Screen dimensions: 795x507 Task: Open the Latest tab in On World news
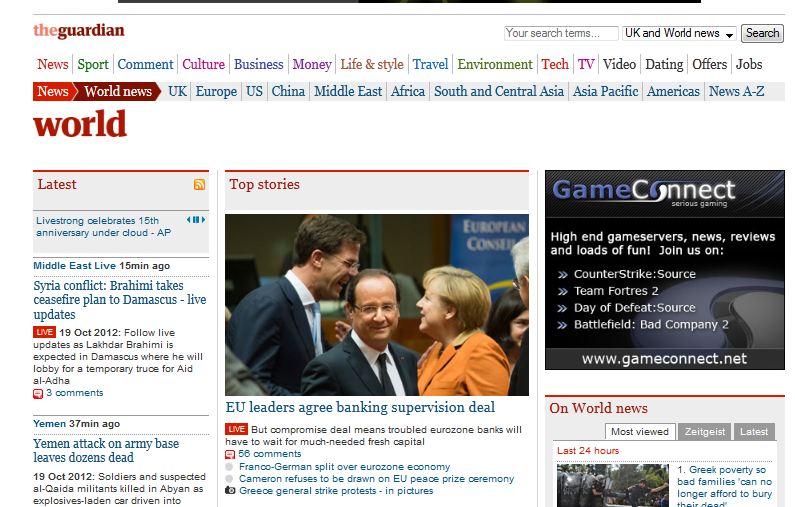click(754, 432)
